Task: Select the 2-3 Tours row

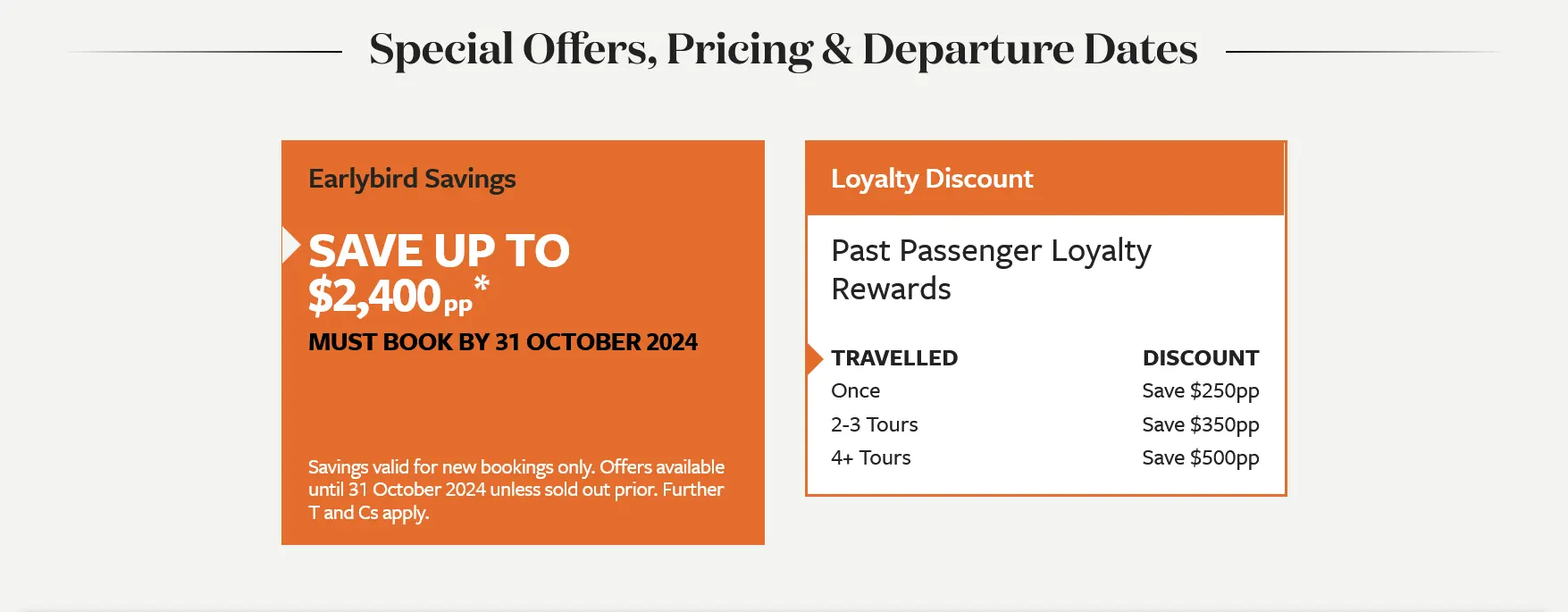Action: coord(1044,424)
